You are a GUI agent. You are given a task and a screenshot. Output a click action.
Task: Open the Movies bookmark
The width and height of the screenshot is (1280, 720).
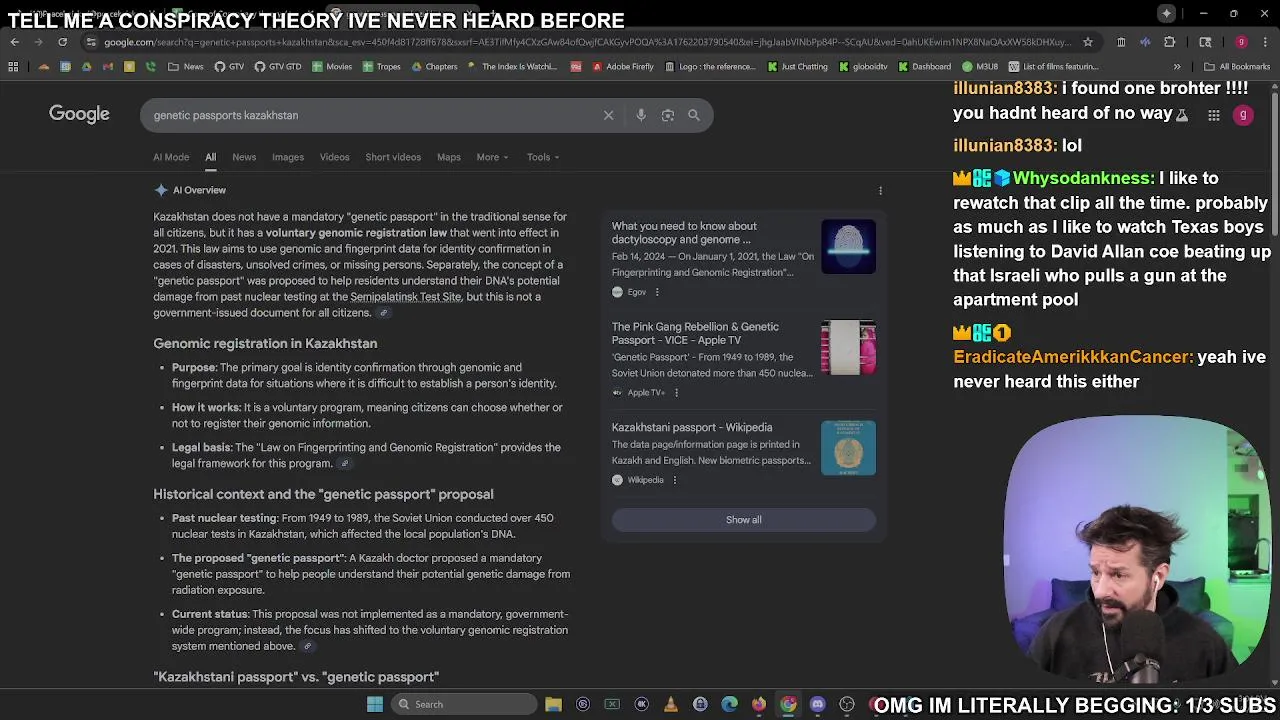[332, 67]
